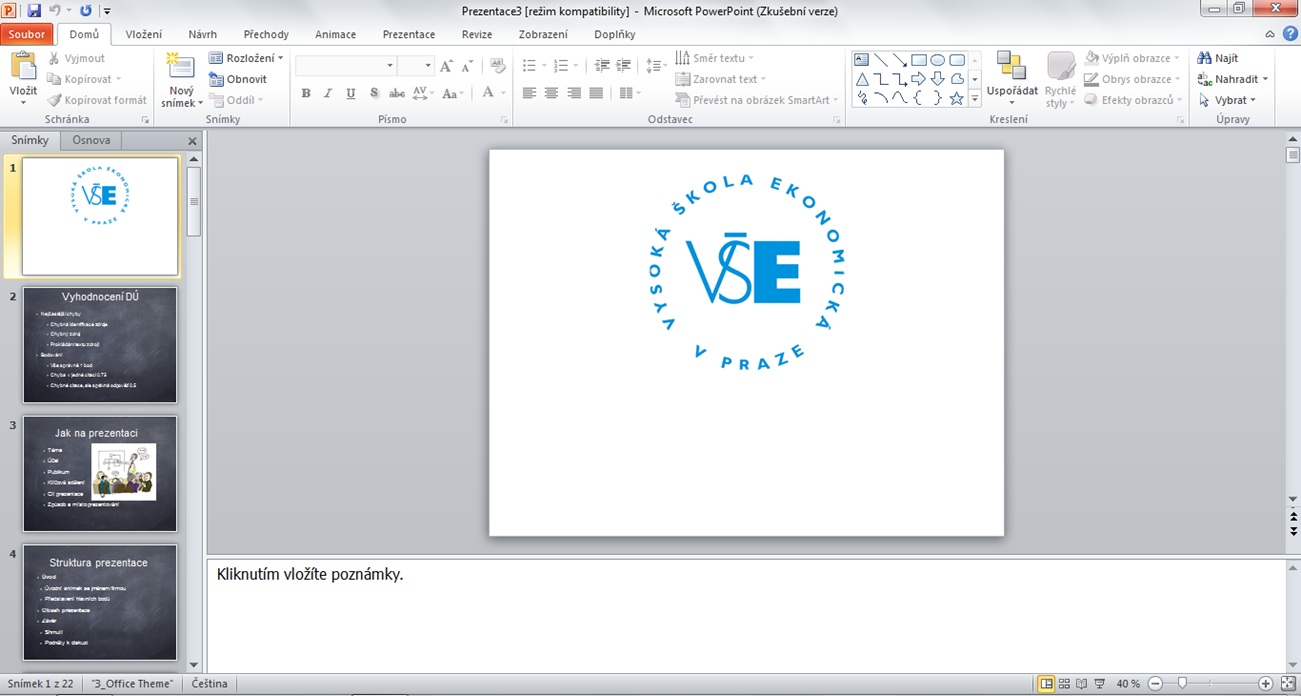Click the large Vložit paste clipboard icon
The image size is (1301, 696).
(x=23, y=67)
